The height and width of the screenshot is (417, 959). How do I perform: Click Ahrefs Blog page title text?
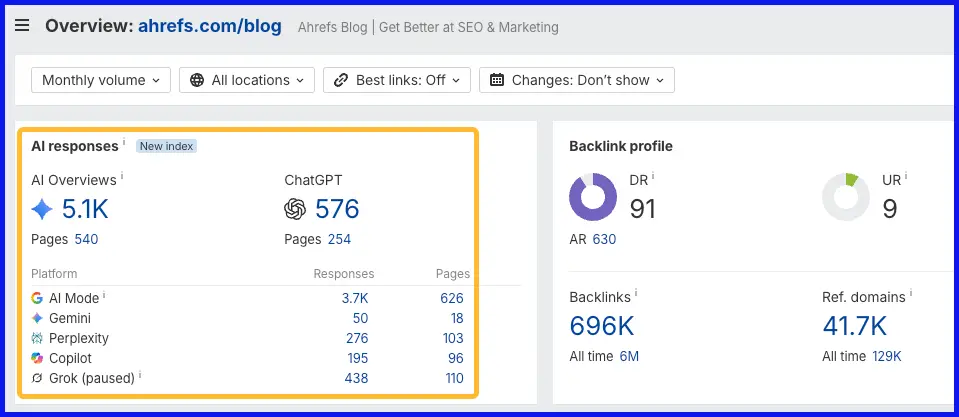click(x=428, y=27)
